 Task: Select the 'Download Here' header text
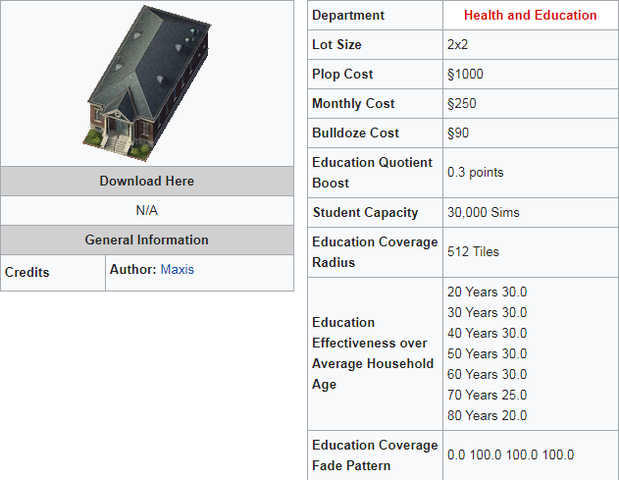[x=147, y=181]
